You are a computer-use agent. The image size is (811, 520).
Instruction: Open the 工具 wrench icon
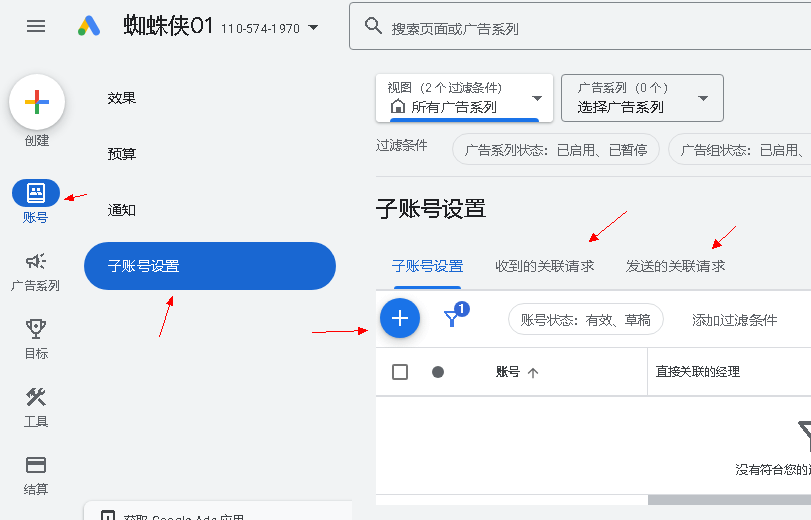click(x=36, y=397)
